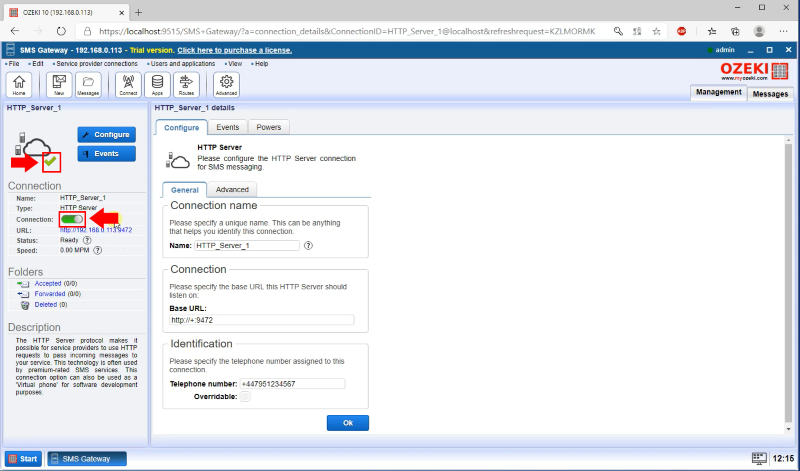Open the browser settings ellipsis menu
This screenshot has width=800, height=471.
pos(784,31)
